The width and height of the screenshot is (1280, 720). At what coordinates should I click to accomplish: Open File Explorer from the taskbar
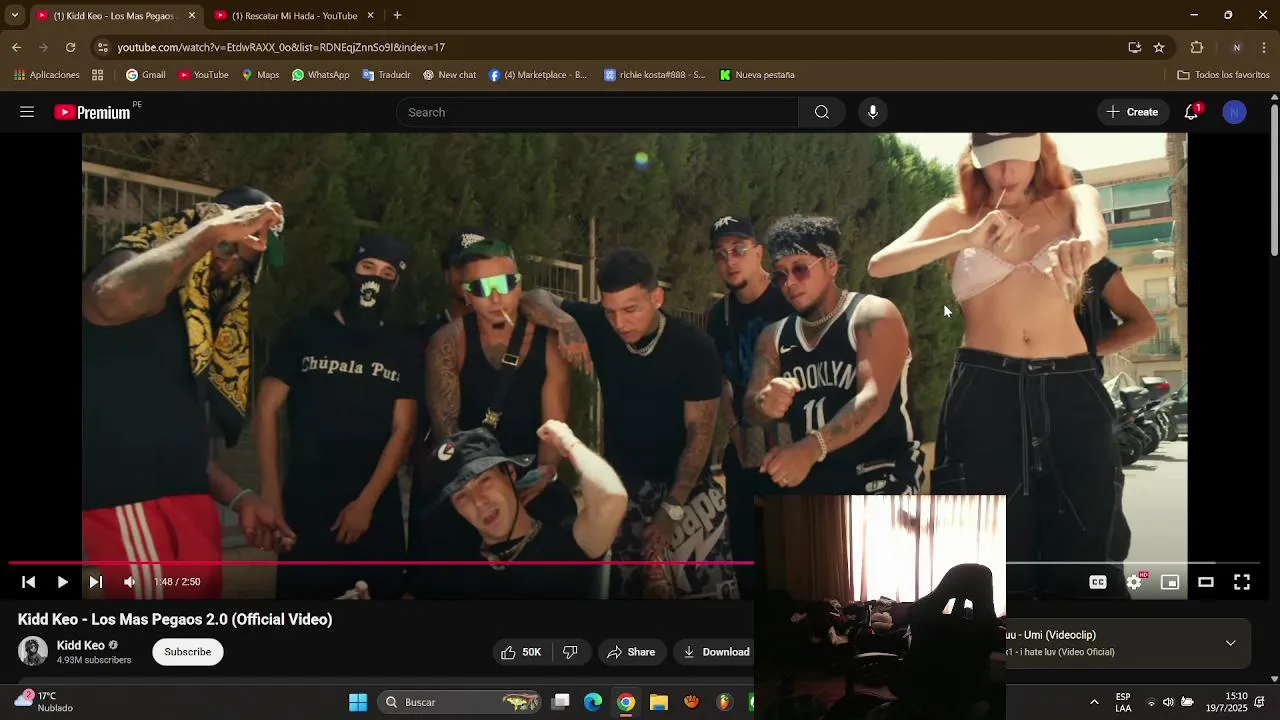pos(659,702)
